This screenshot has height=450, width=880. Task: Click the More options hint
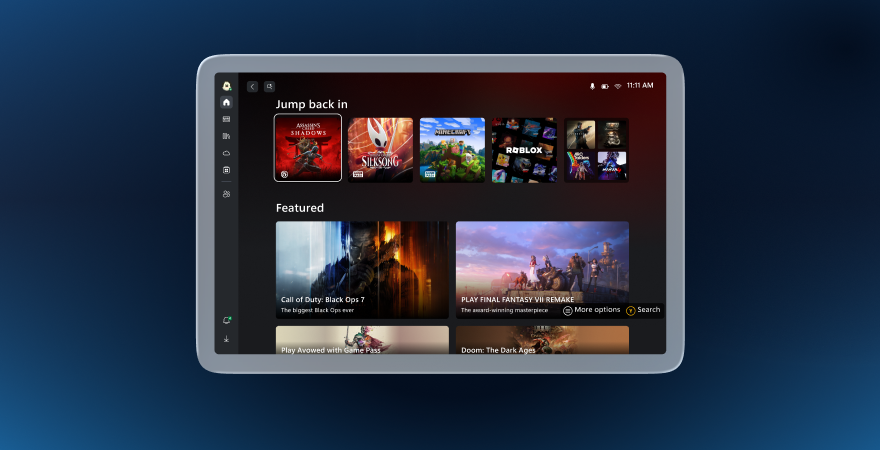pyautogui.click(x=592, y=310)
